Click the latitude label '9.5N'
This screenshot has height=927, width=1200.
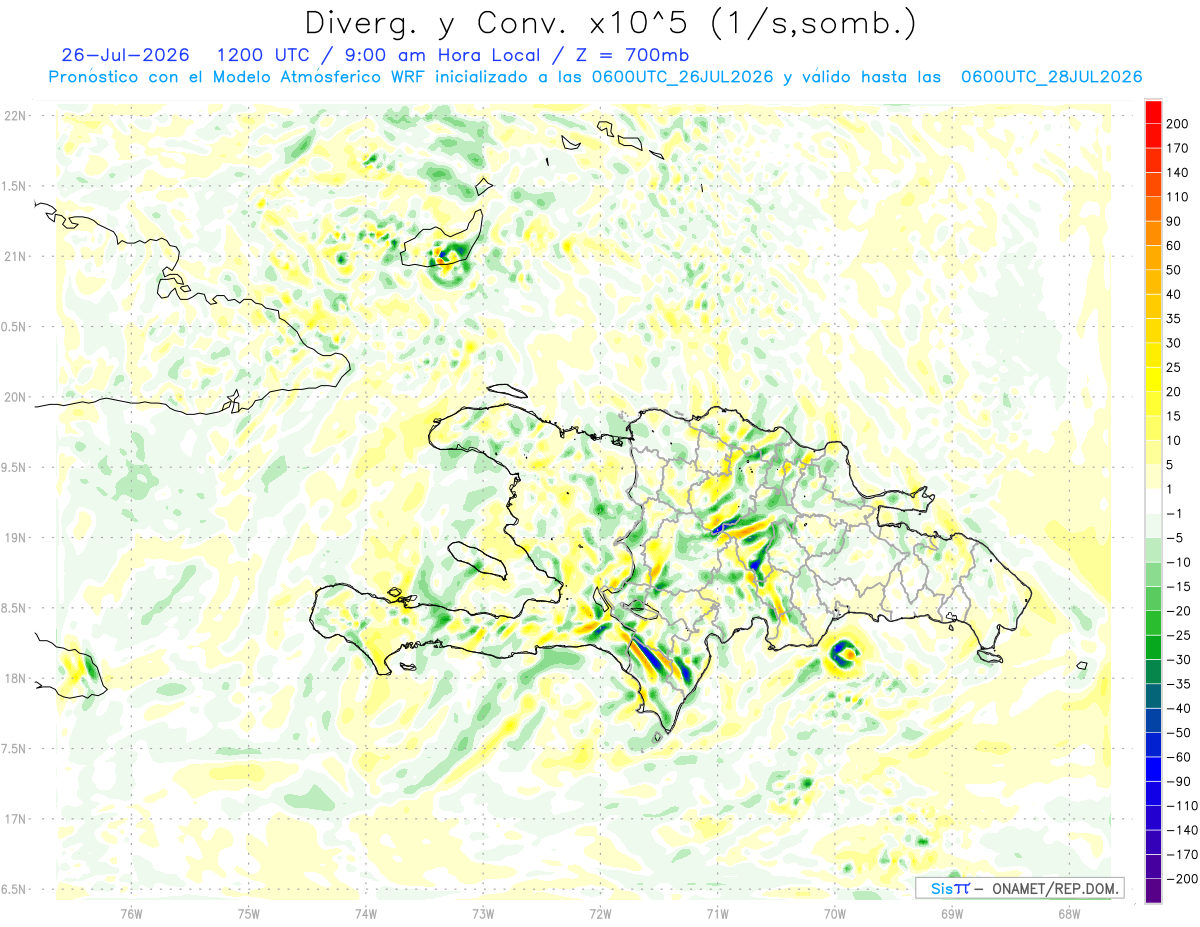coord(13,467)
